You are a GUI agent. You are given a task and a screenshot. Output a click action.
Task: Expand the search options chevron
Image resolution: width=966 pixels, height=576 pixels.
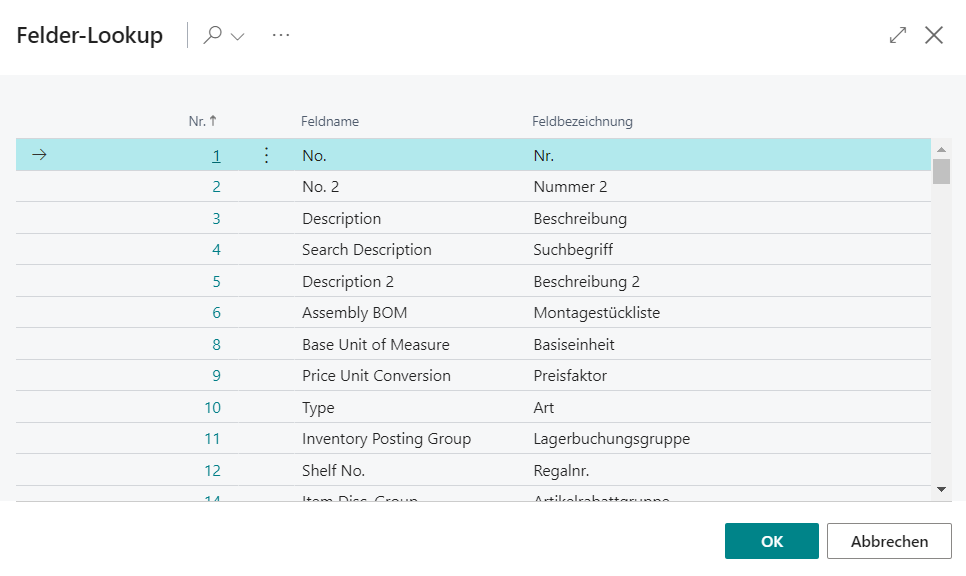point(238,36)
